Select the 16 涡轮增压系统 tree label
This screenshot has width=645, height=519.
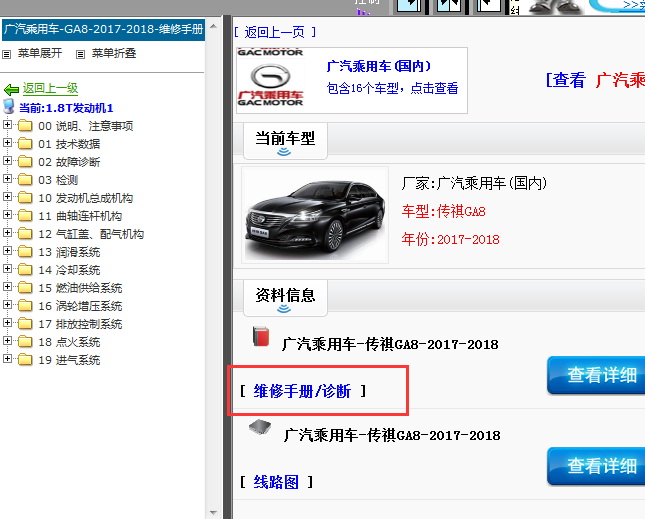pyautogui.click(x=80, y=306)
